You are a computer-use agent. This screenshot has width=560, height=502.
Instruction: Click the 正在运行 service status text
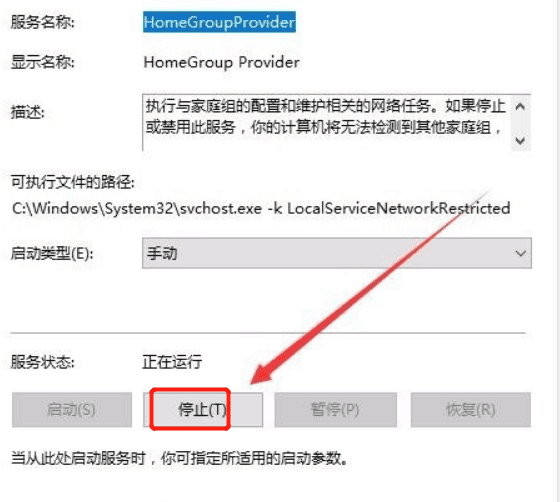click(x=172, y=362)
